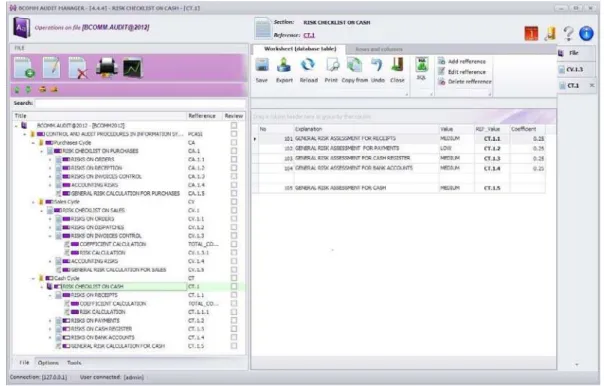
Task: Click the Print icon
Action: click(x=331, y=65)
